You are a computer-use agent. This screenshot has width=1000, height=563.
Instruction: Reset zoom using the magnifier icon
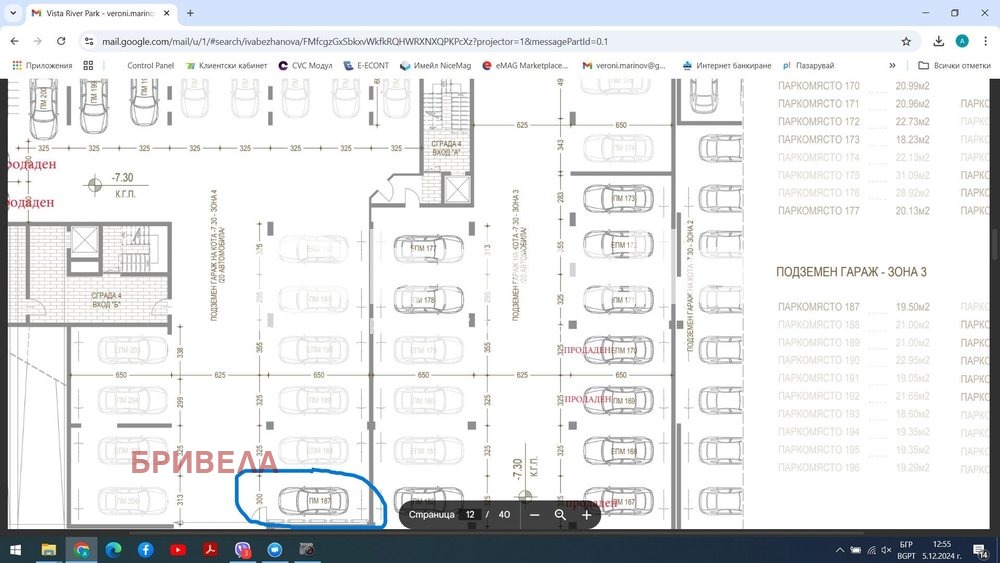pos(560,514)
